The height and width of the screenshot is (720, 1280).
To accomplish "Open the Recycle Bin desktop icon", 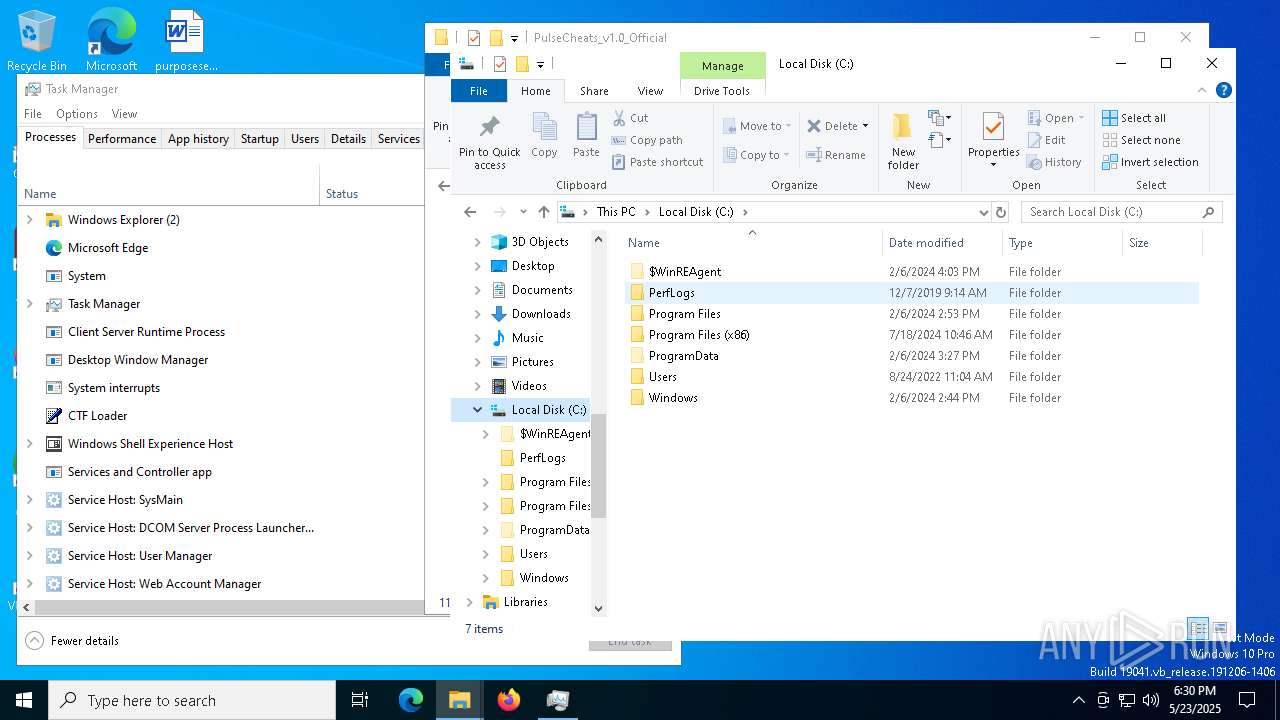I will [37, 42].
